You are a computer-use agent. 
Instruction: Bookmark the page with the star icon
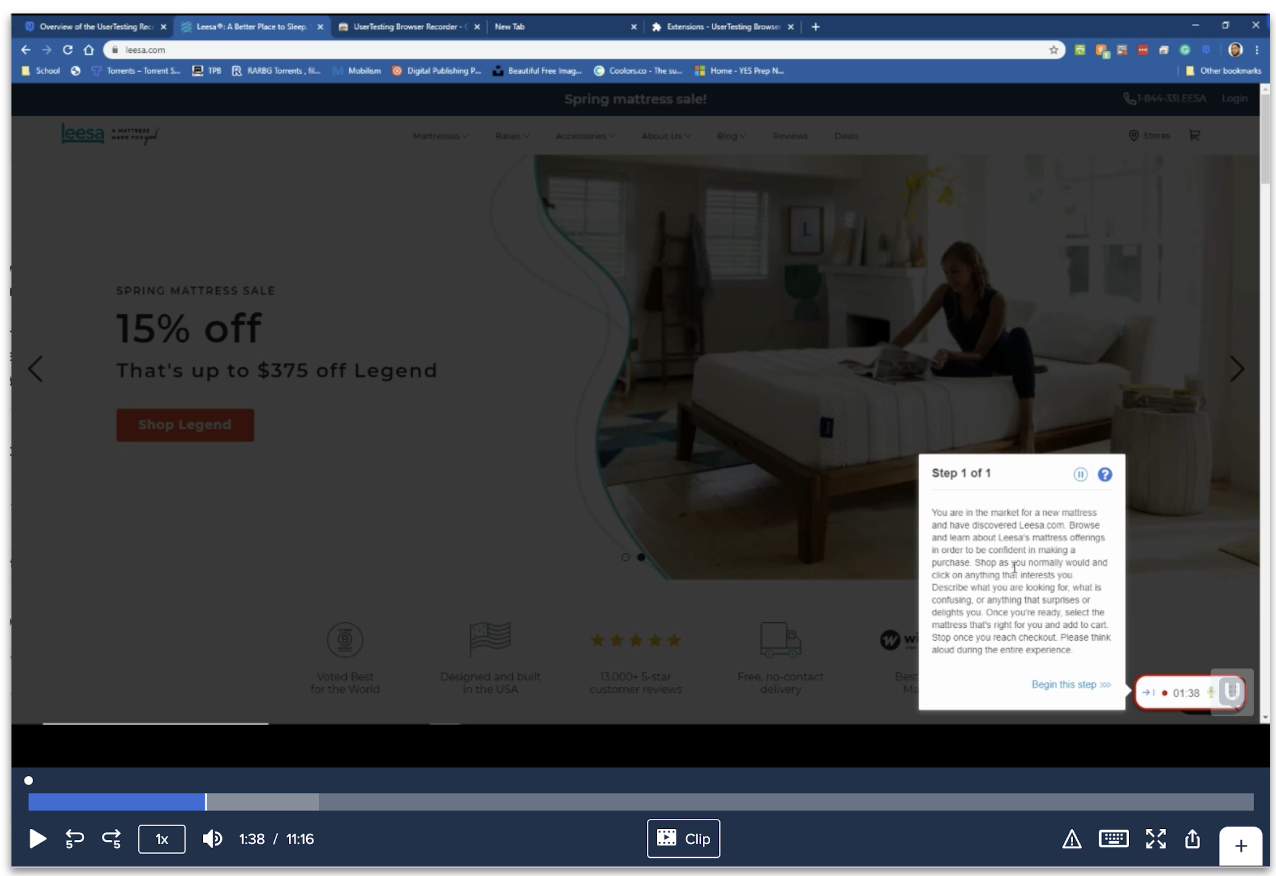pos(1054,49)
